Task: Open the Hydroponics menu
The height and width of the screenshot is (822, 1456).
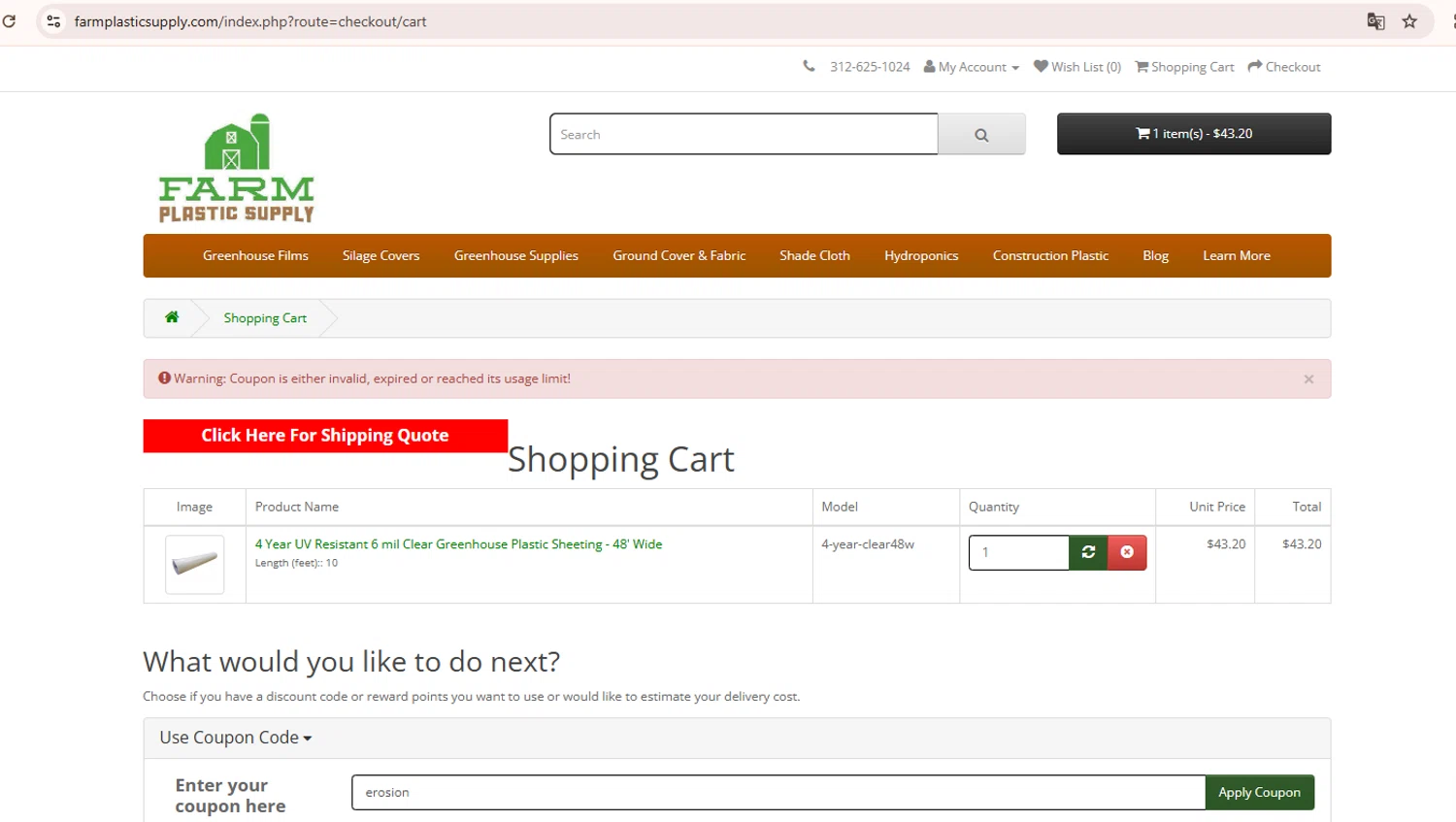Action: [x=921, y=256]
